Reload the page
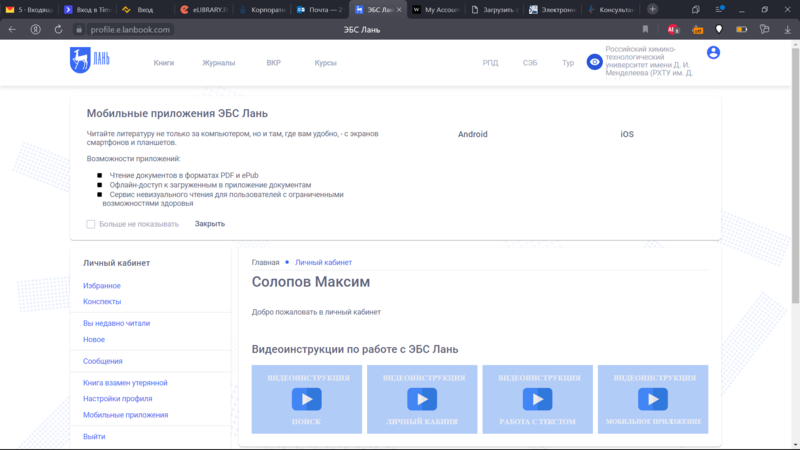The height and width of the screenshot is (450, 800). [58, 30]
